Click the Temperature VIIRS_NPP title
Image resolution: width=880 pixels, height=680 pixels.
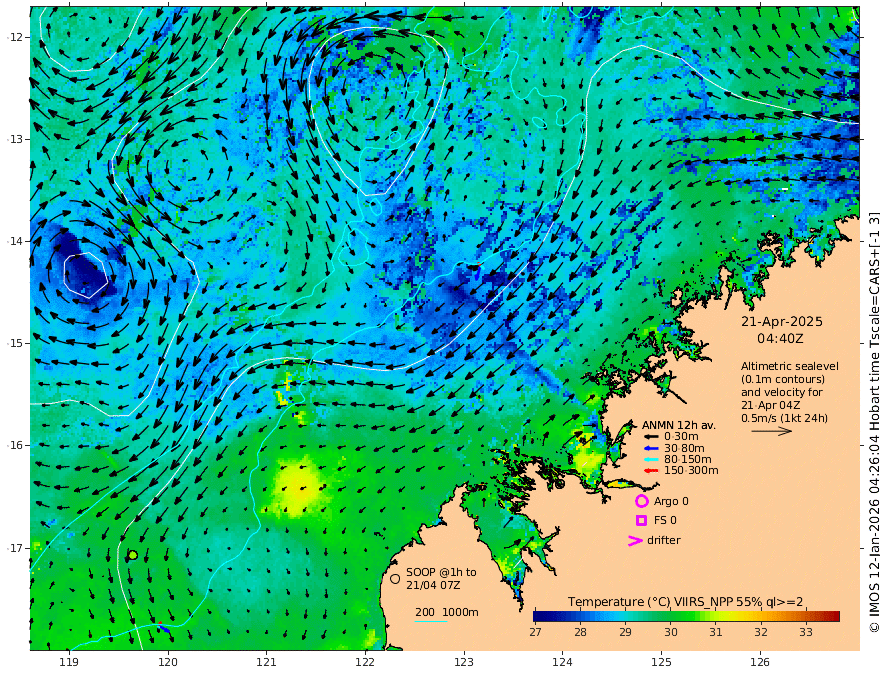coord(685,602)
